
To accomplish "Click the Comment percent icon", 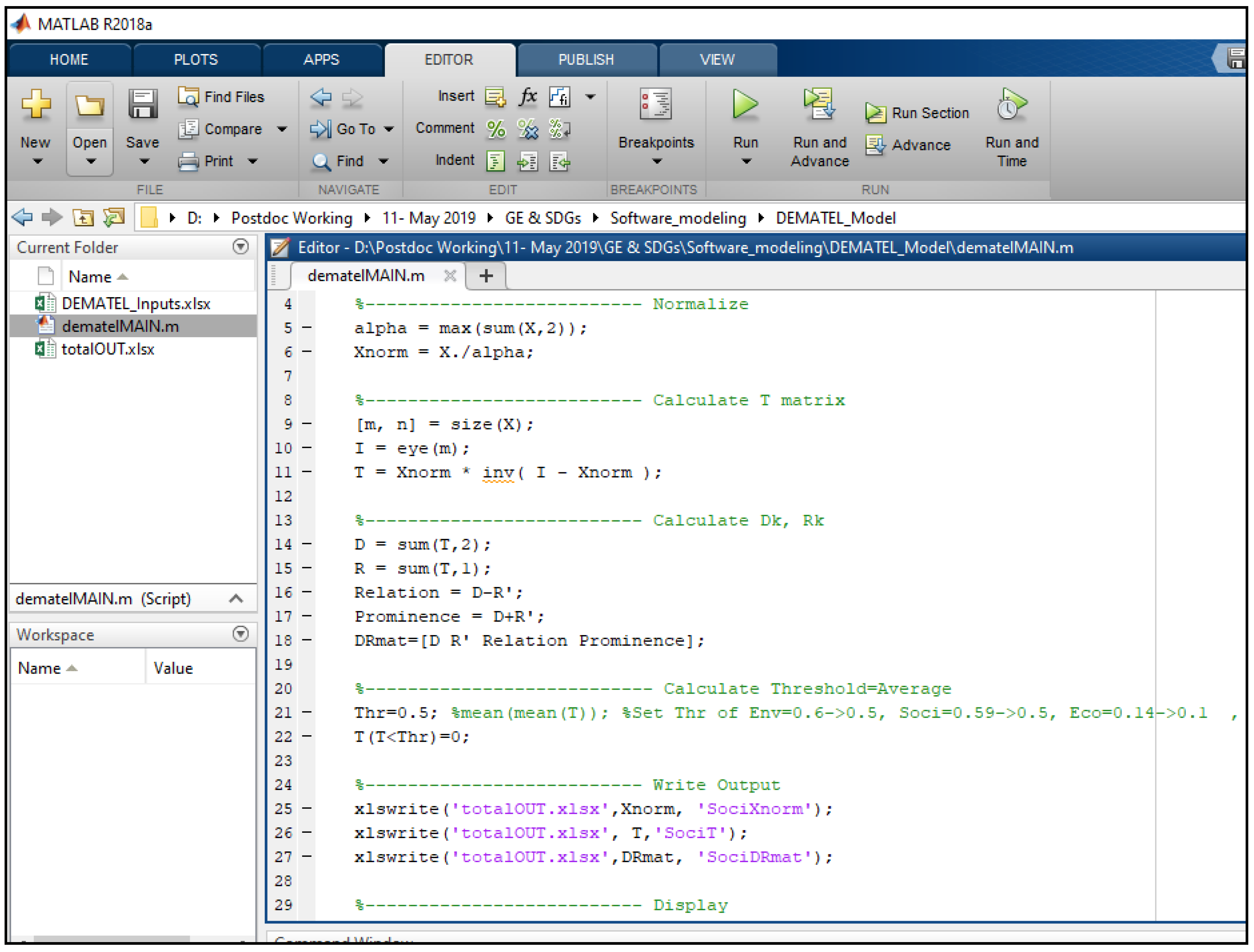I will coord(496,129).
